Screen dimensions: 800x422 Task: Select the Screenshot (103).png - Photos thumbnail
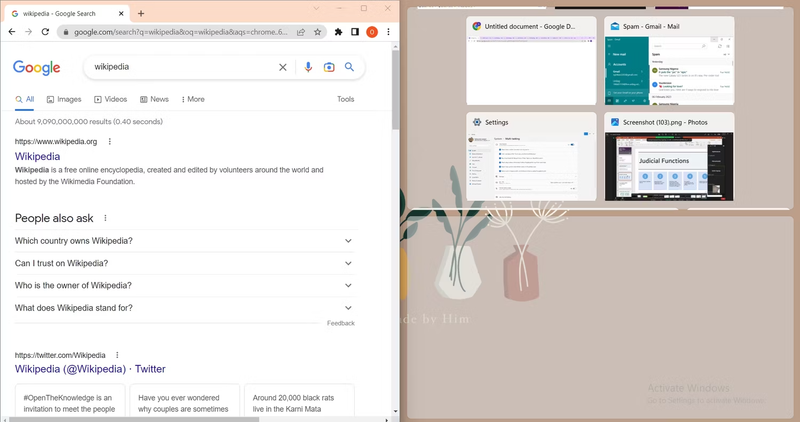click(669, 156)
